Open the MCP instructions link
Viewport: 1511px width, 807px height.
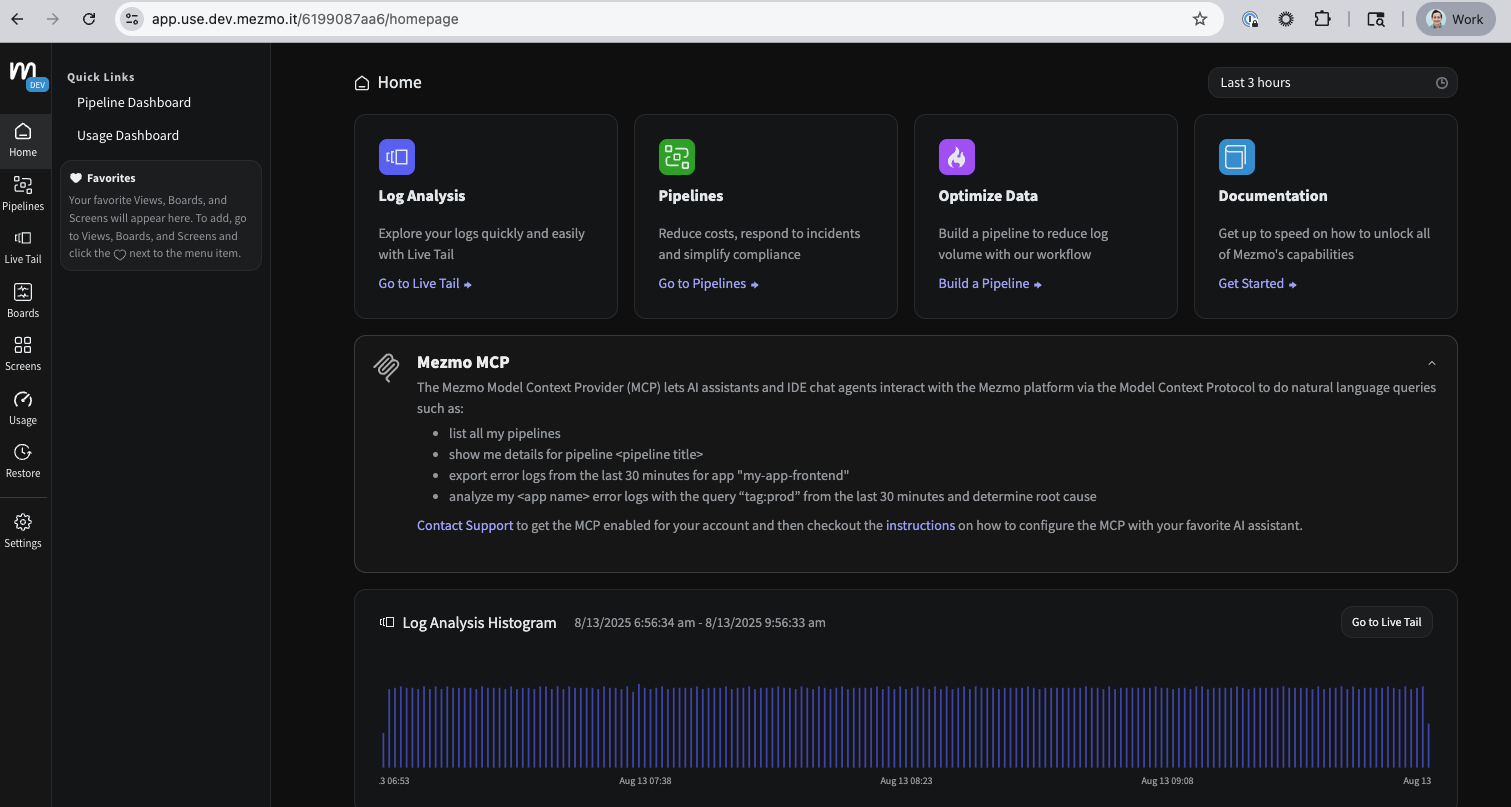(920, 525)
